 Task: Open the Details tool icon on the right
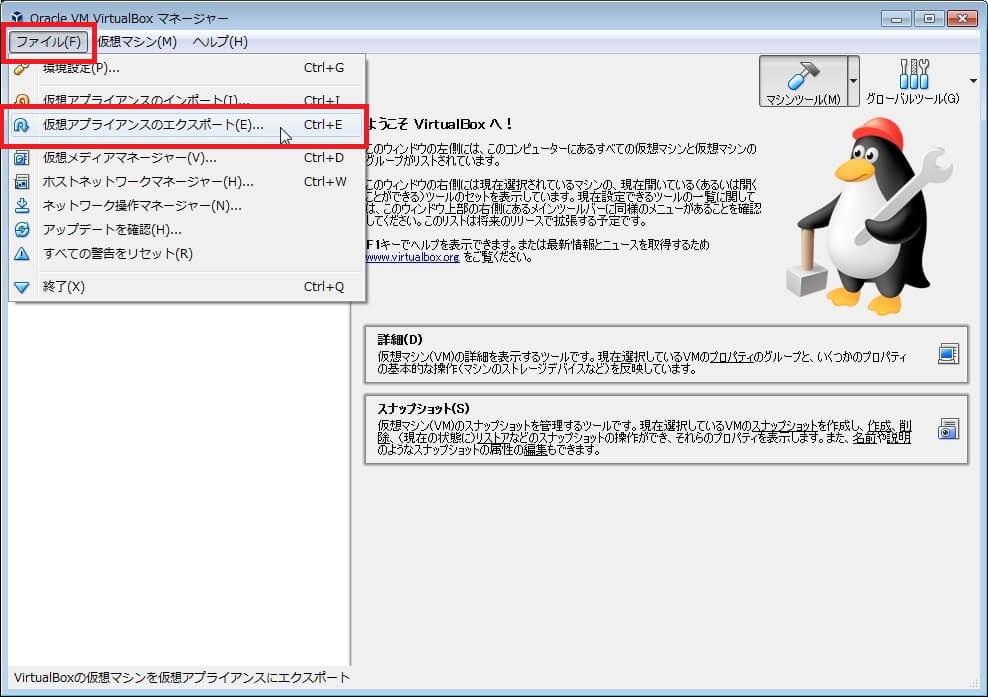click(x=948, y=353)
